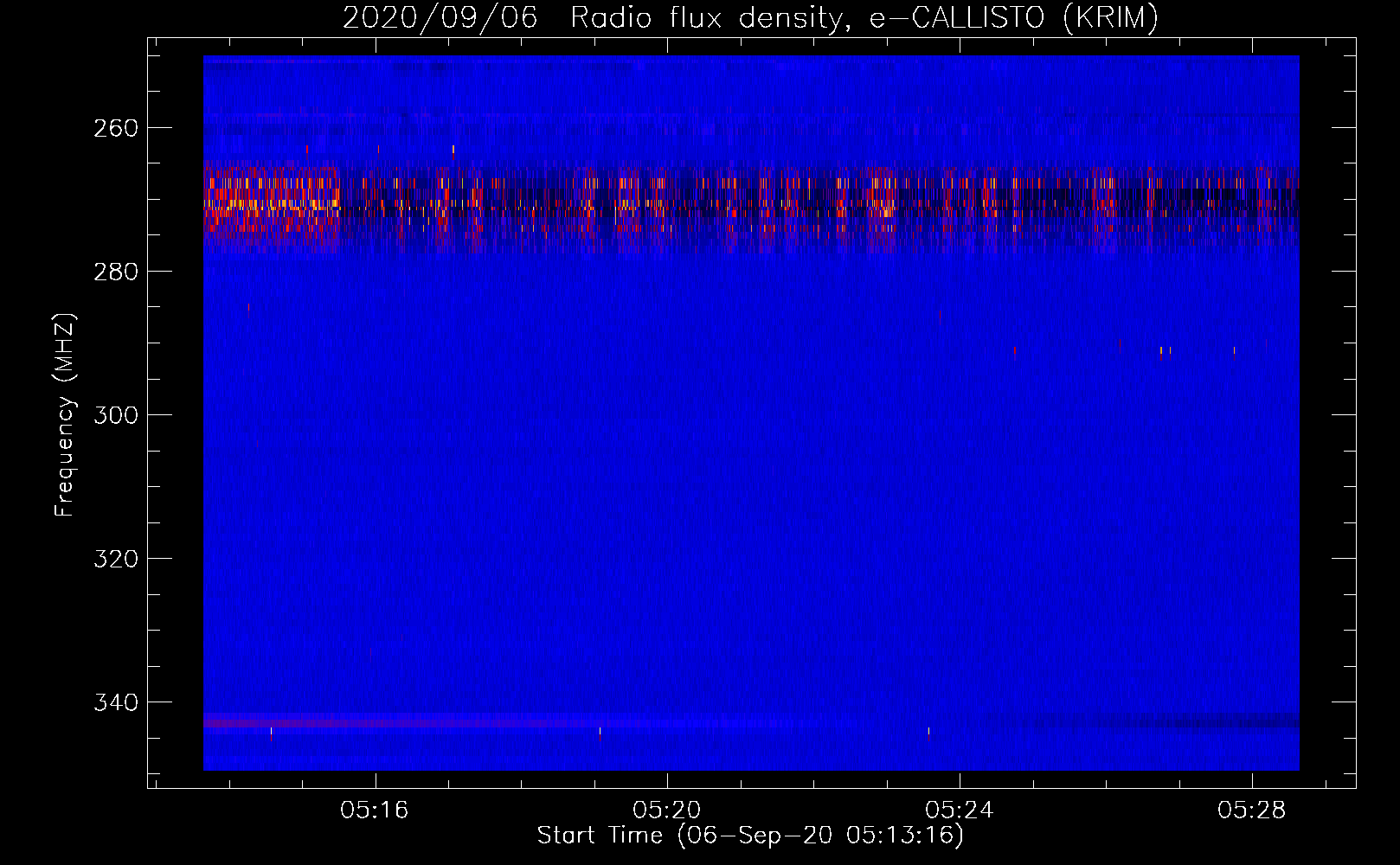Click the plot title with KRIM station name

tap(750, 18)
